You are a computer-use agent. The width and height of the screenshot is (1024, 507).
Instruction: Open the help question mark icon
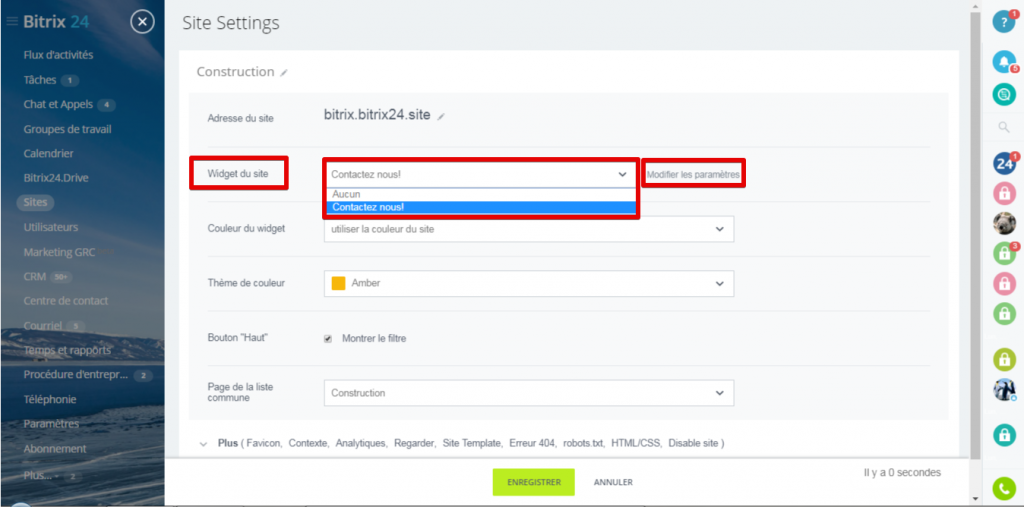(1004, 22)
